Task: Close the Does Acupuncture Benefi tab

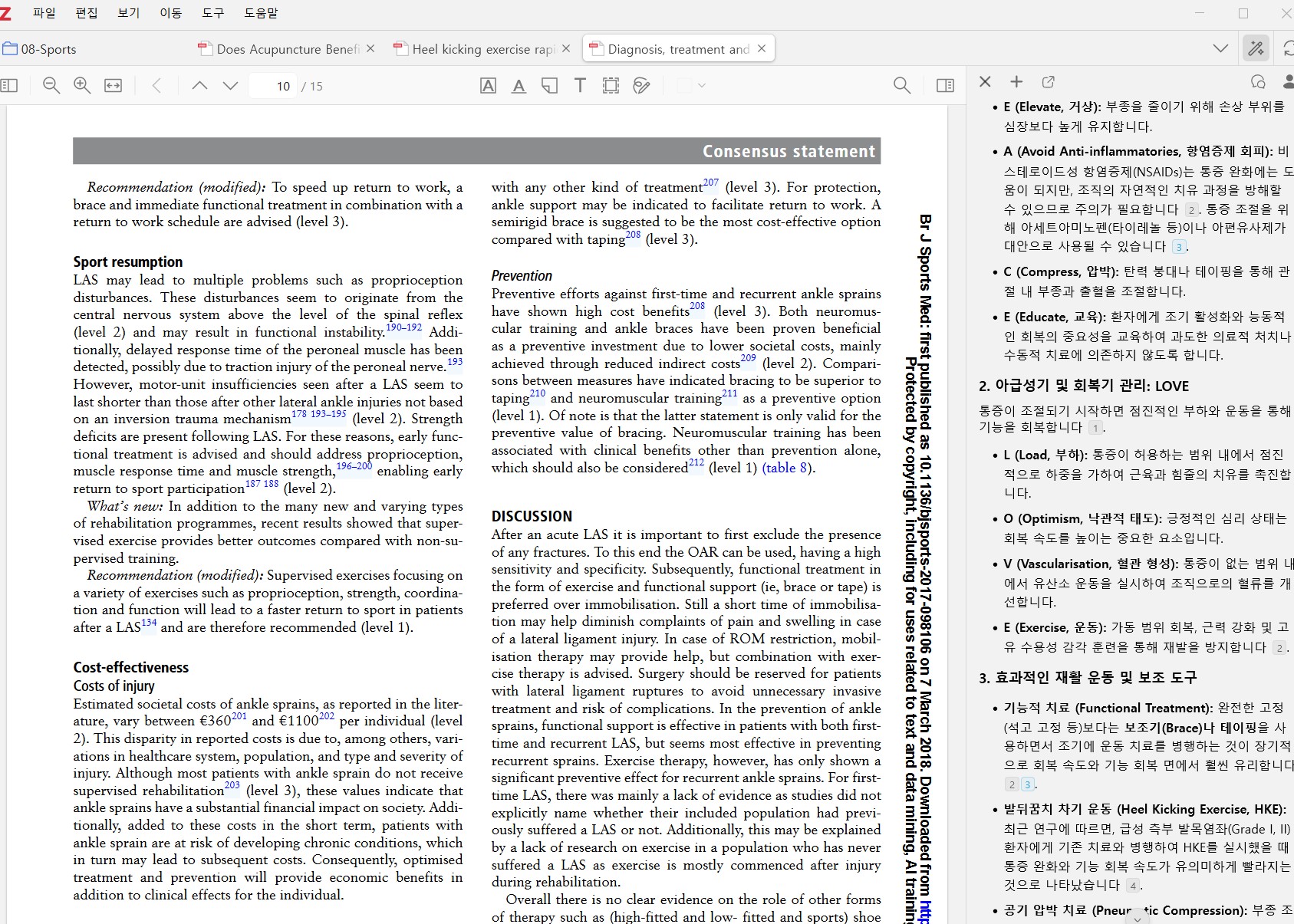Action: [x=370, y=48]
